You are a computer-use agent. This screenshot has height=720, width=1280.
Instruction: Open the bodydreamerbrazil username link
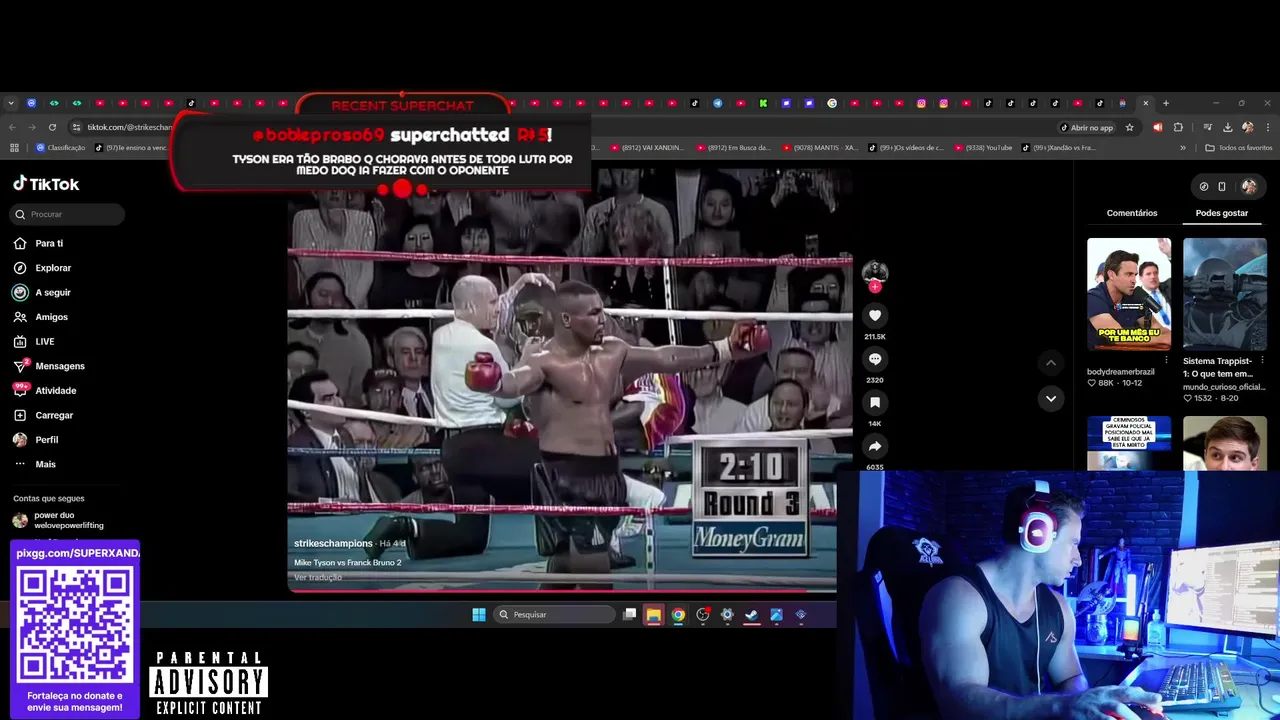point(1121,372)
